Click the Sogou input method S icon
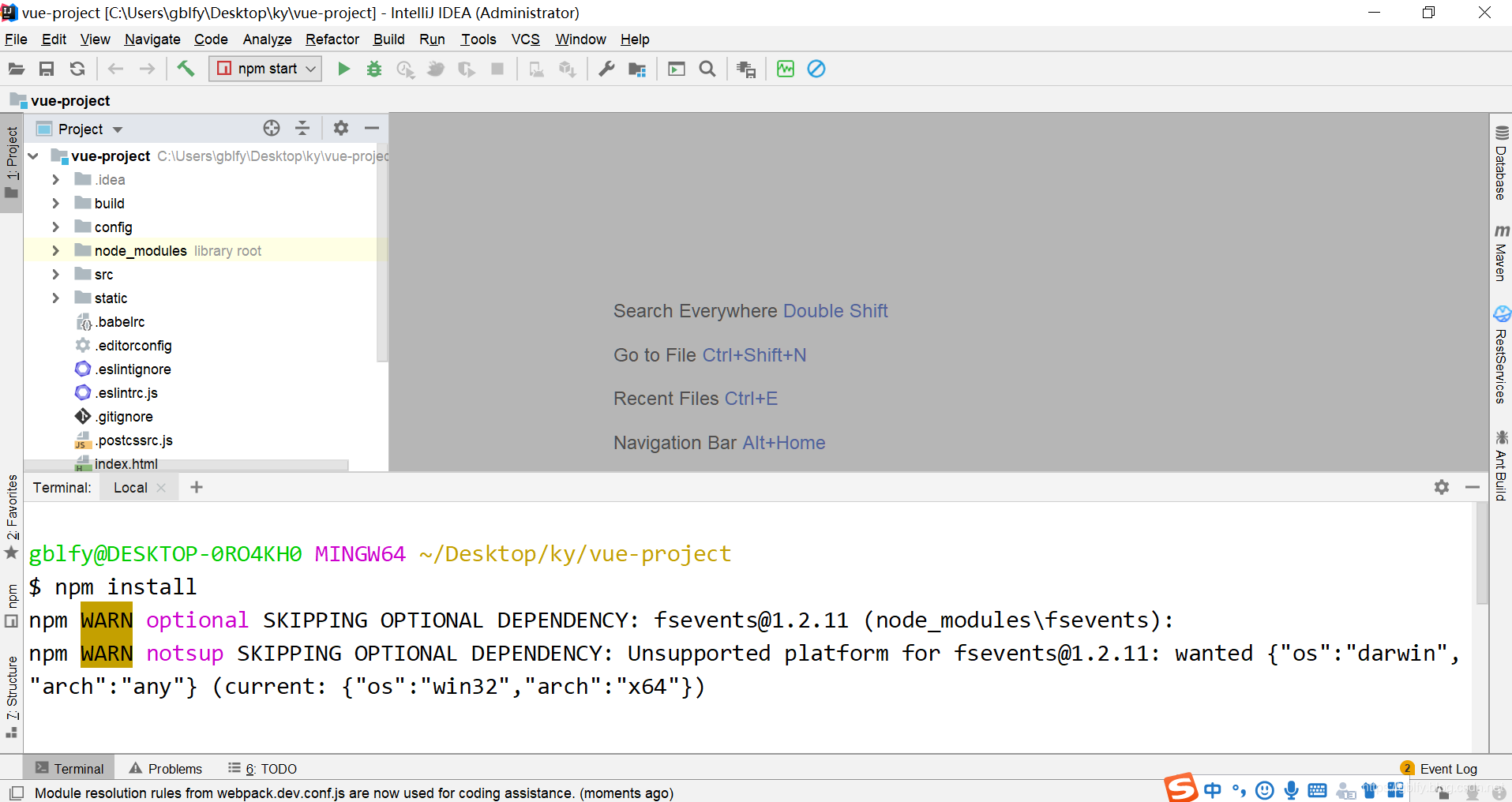 tap(1181, 788)
